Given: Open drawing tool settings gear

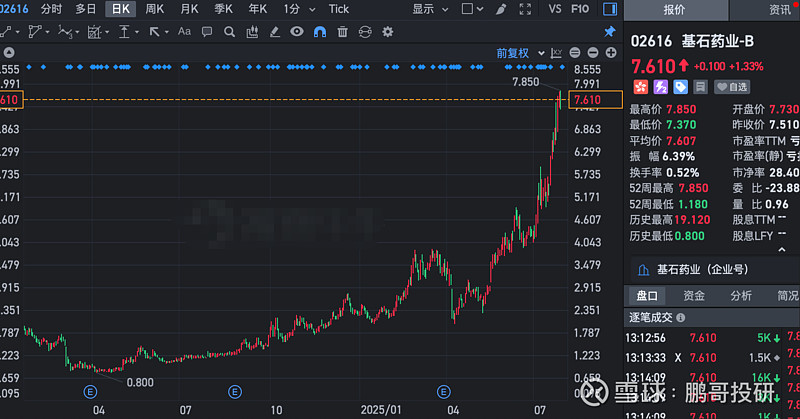Looking at the screenshot, I should coord(388,32).
